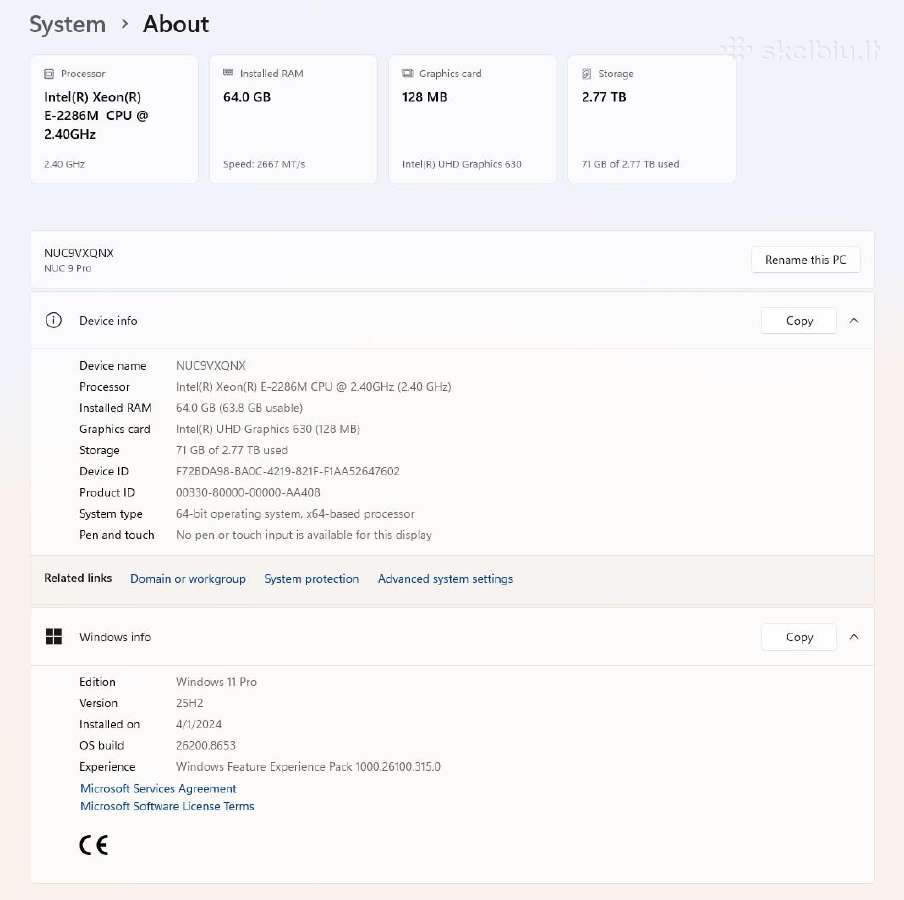Select Storage value 71 GB of 2.77 TB used in Device info
Screen dimensions: 904x900
coord(232,450)
